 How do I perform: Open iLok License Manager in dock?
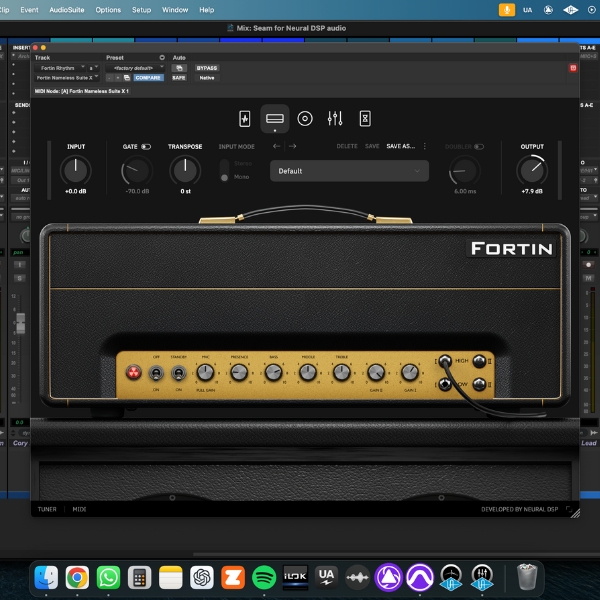pos(295,577)
